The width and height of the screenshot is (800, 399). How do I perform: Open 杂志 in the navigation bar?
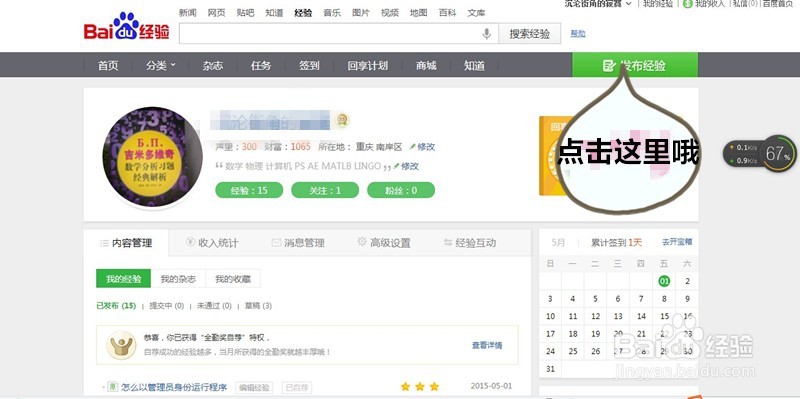[212, 65]
